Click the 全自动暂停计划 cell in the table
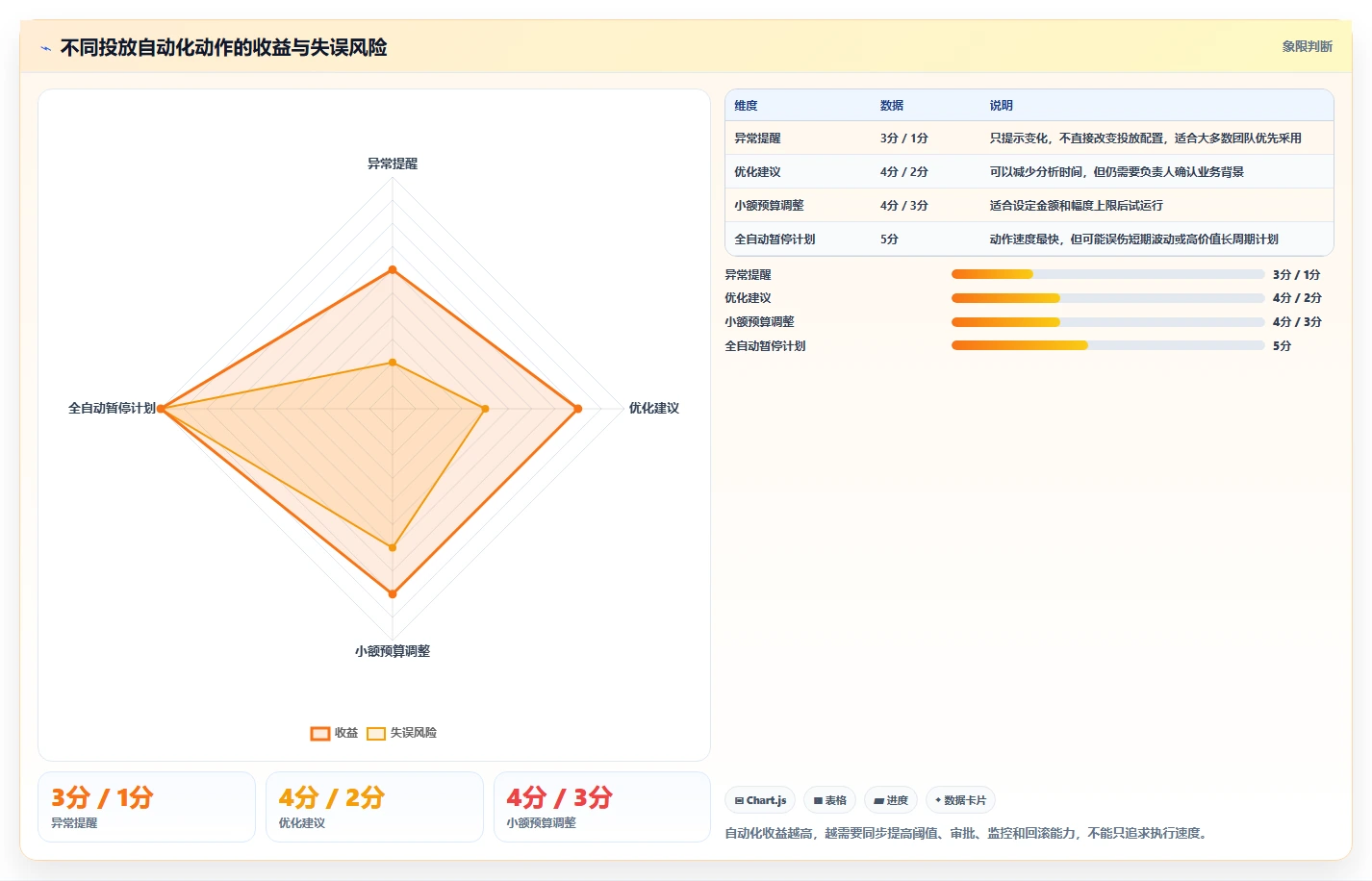 tap(775, 239)
